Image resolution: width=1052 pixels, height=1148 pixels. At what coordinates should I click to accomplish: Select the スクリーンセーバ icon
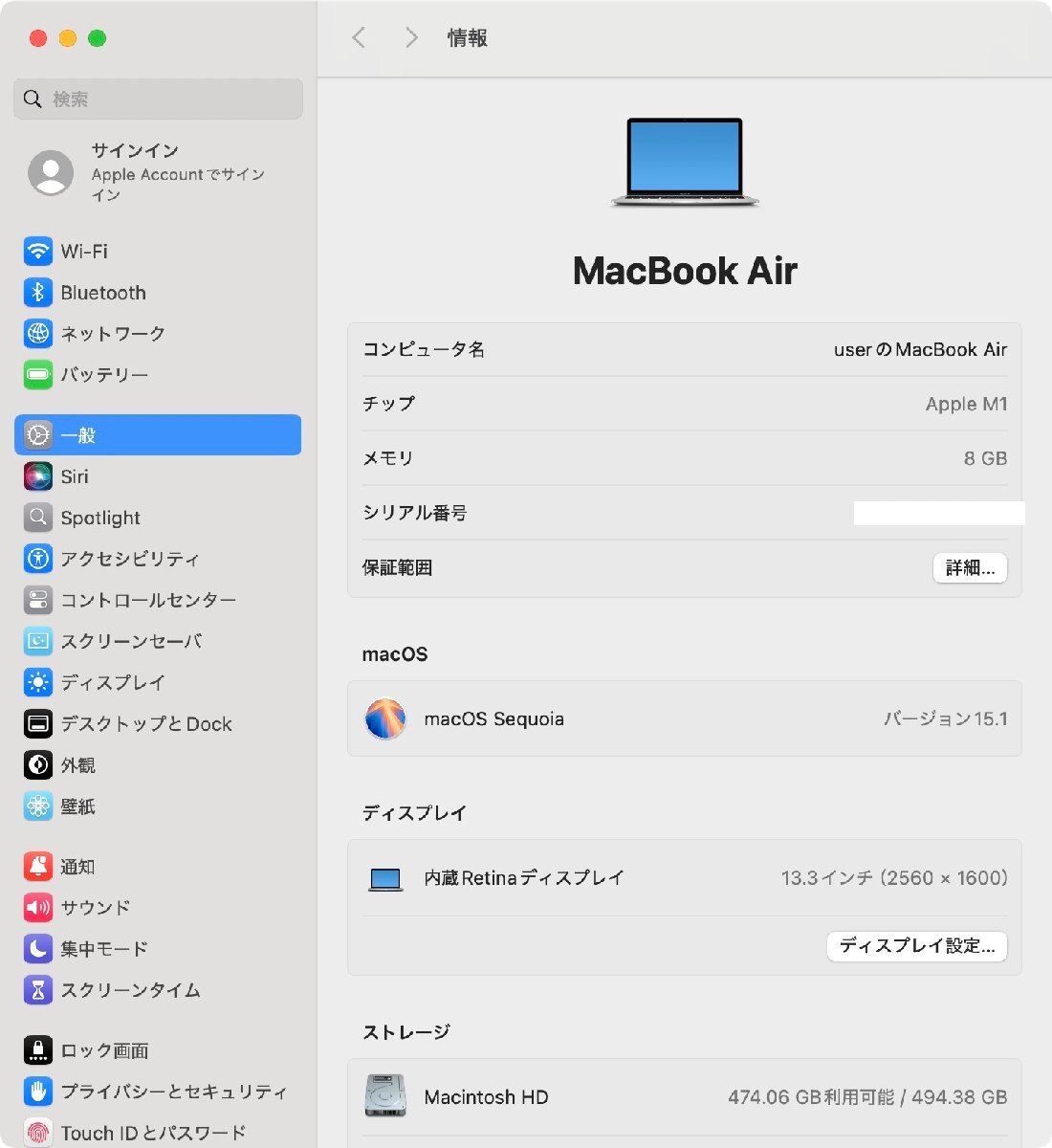pos(38,641)
